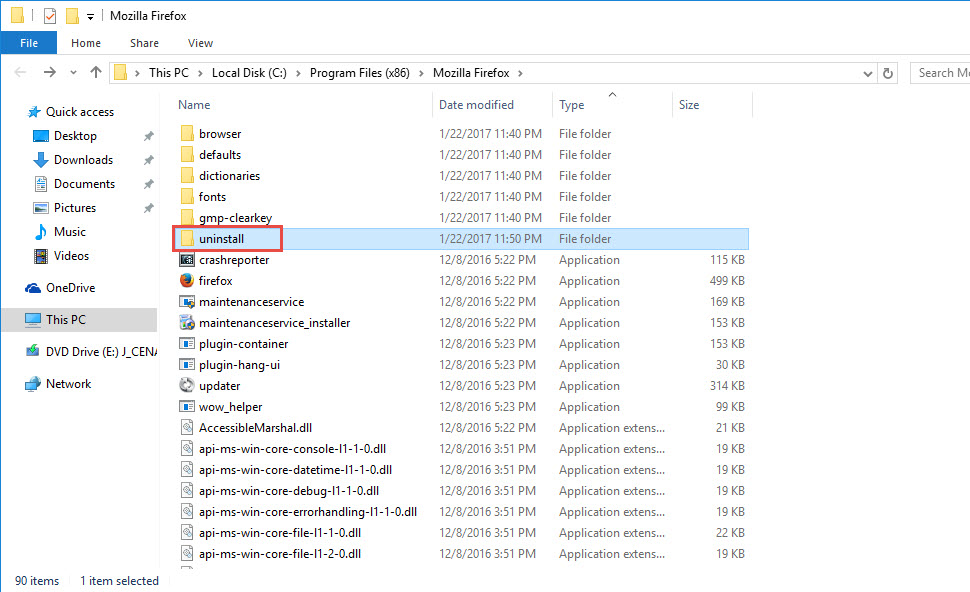The height and width of the screenshot is (592, 970).
Task: Open the Home ribbon tab
Action: point(86,43)
